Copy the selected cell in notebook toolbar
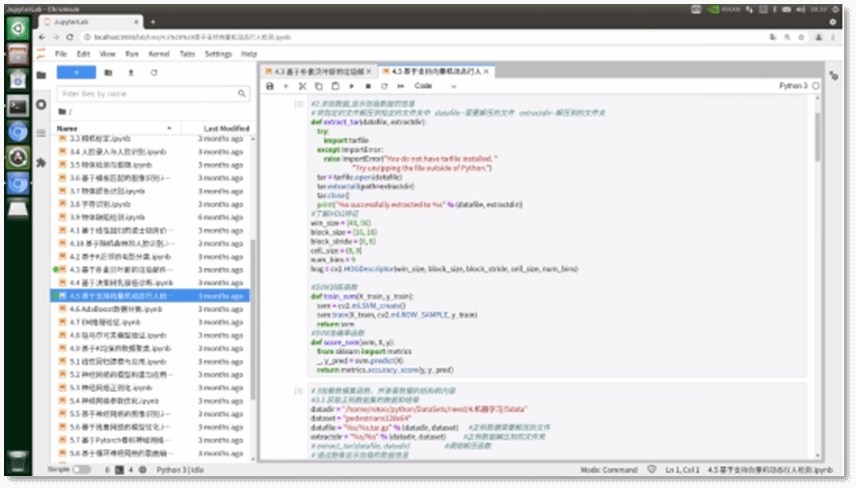 319,86
